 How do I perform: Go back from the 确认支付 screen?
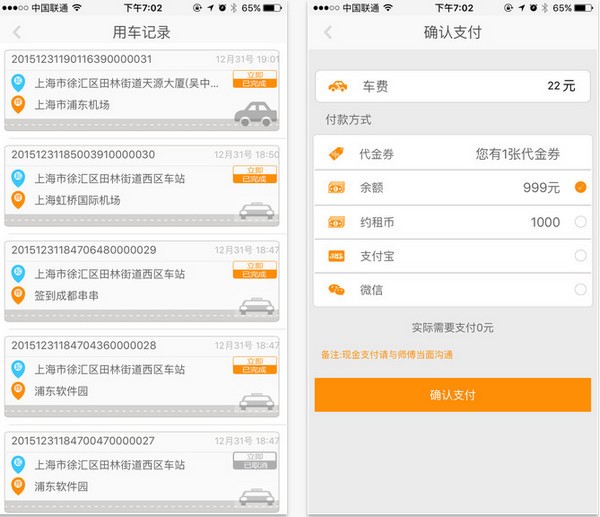328,32
